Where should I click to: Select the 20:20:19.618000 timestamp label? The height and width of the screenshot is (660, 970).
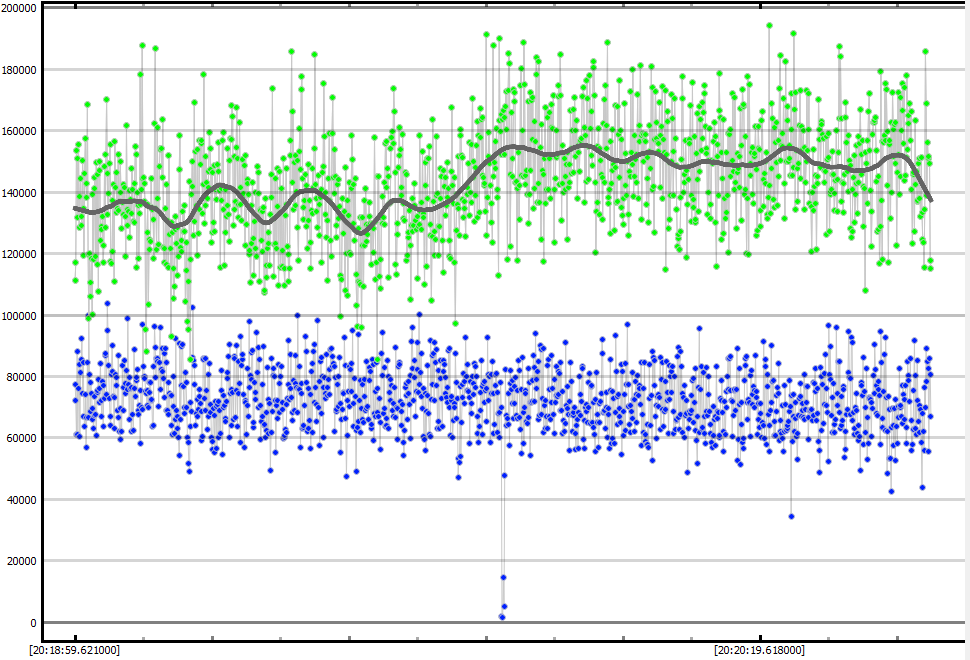pyautogui.click(x=760, y=650)
